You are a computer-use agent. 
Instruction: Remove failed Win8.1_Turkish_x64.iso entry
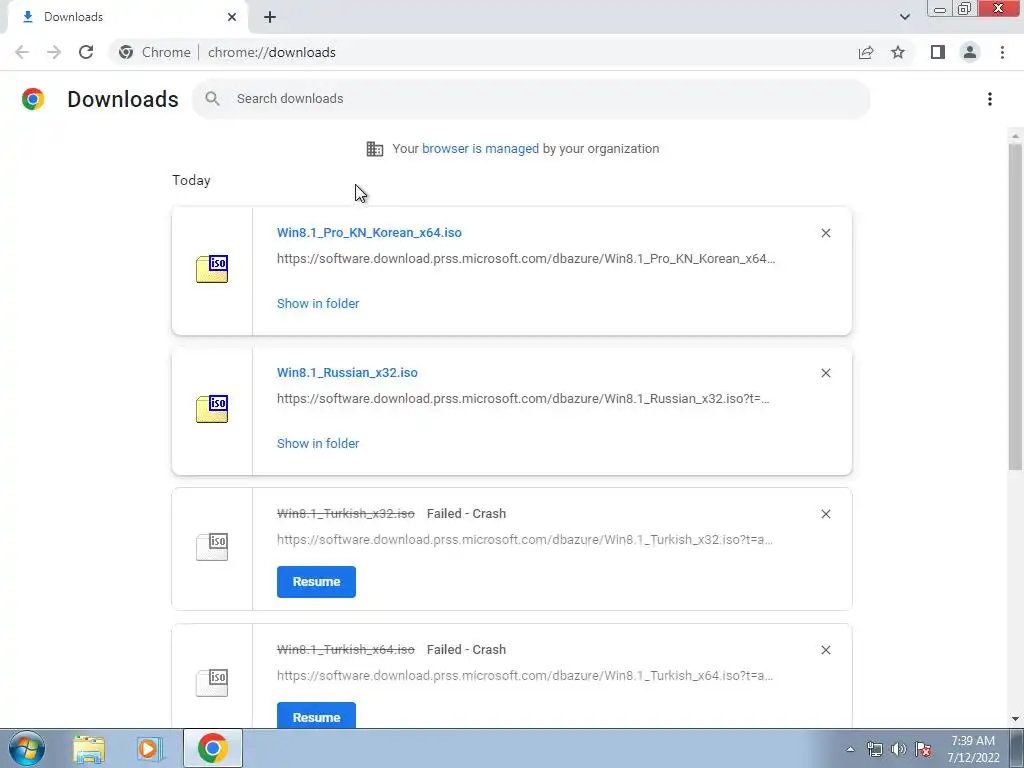(825, 650)
